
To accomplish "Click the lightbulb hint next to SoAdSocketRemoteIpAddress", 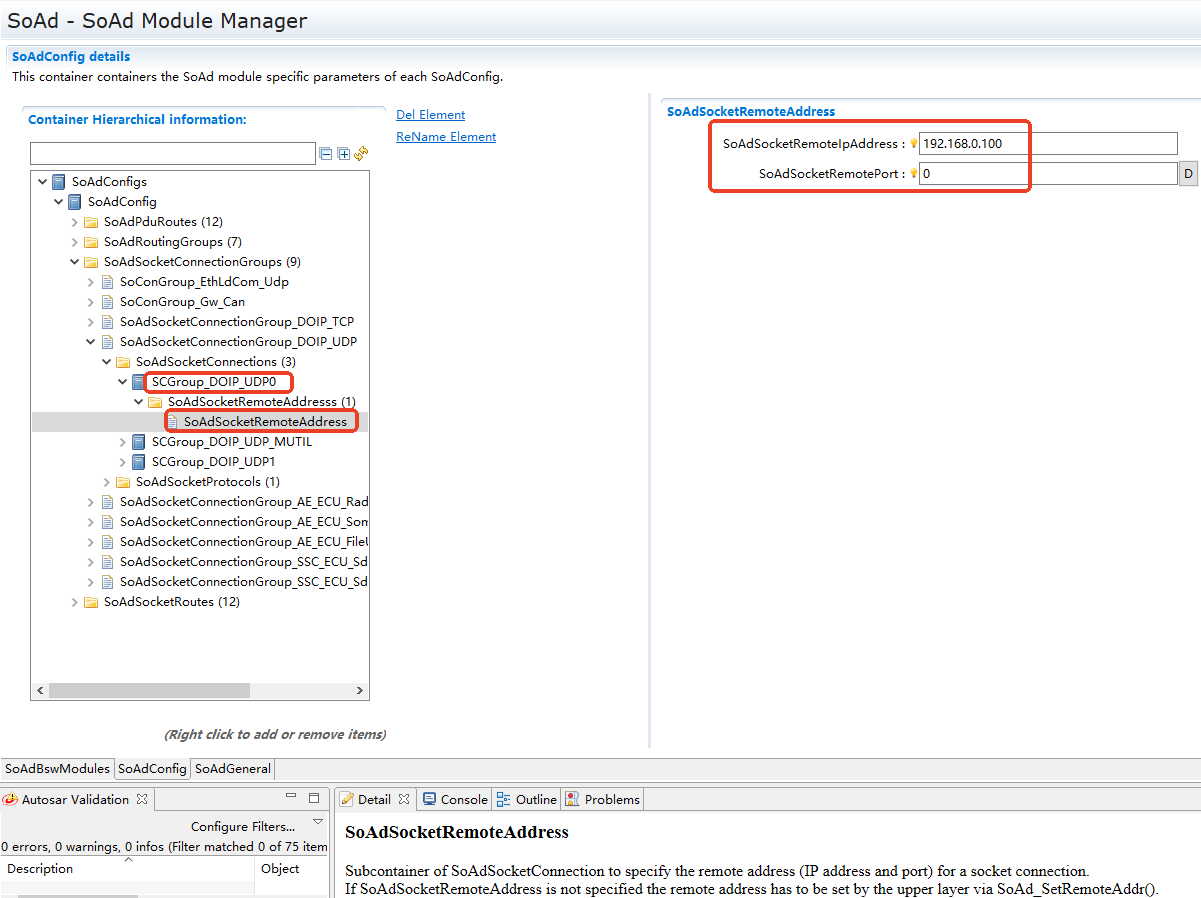I will pyautogui.click(x=913, y=144).
